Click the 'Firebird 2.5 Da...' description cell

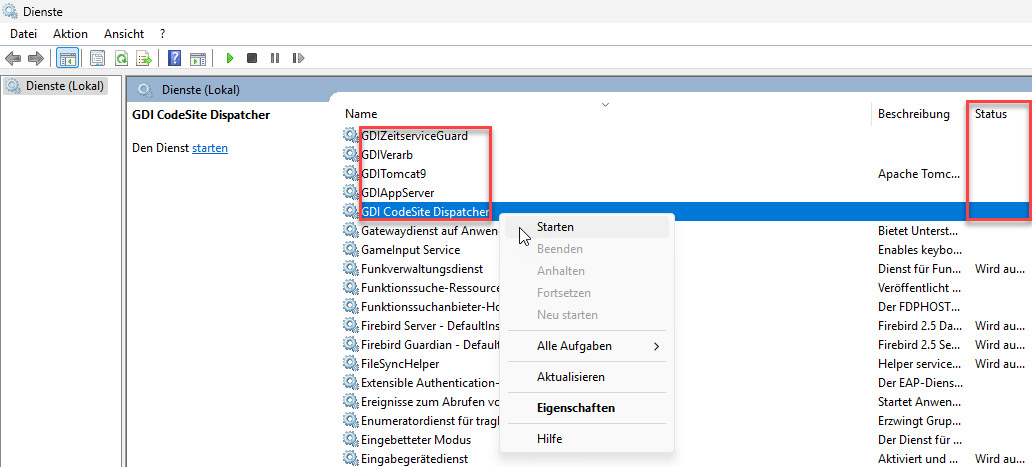(x=920, y=326)
